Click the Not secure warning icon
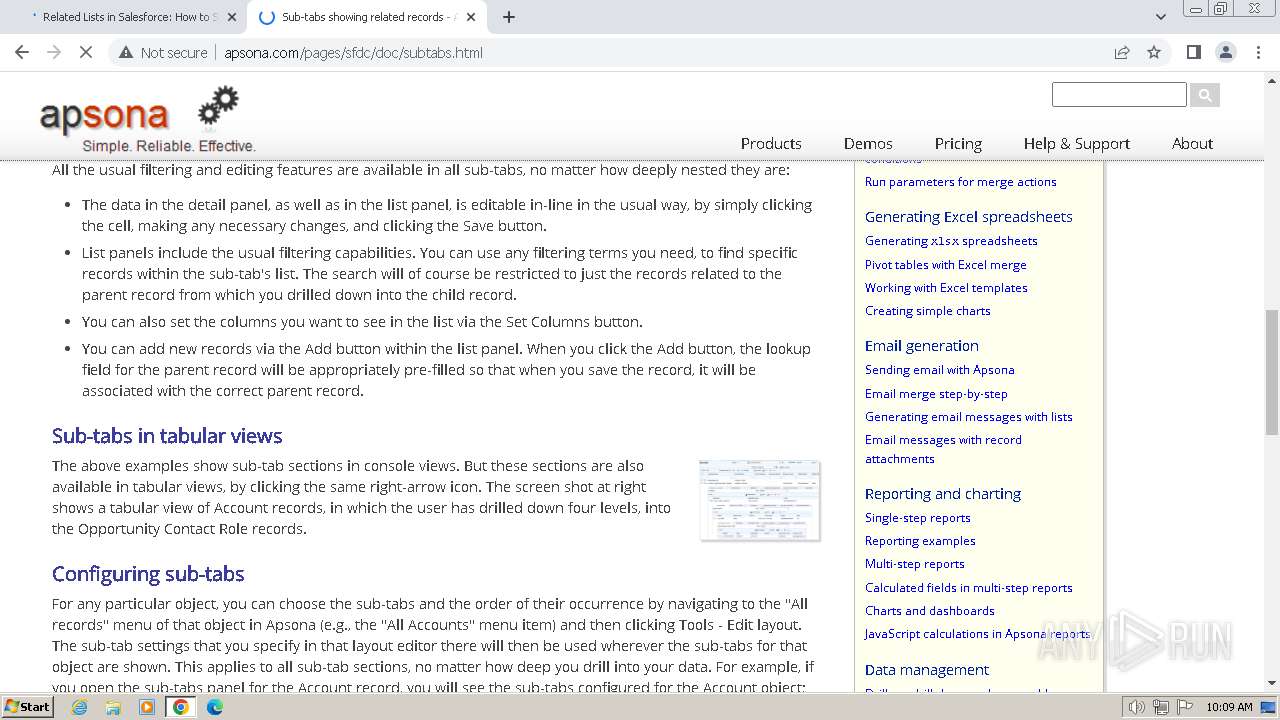 (126, 52)
